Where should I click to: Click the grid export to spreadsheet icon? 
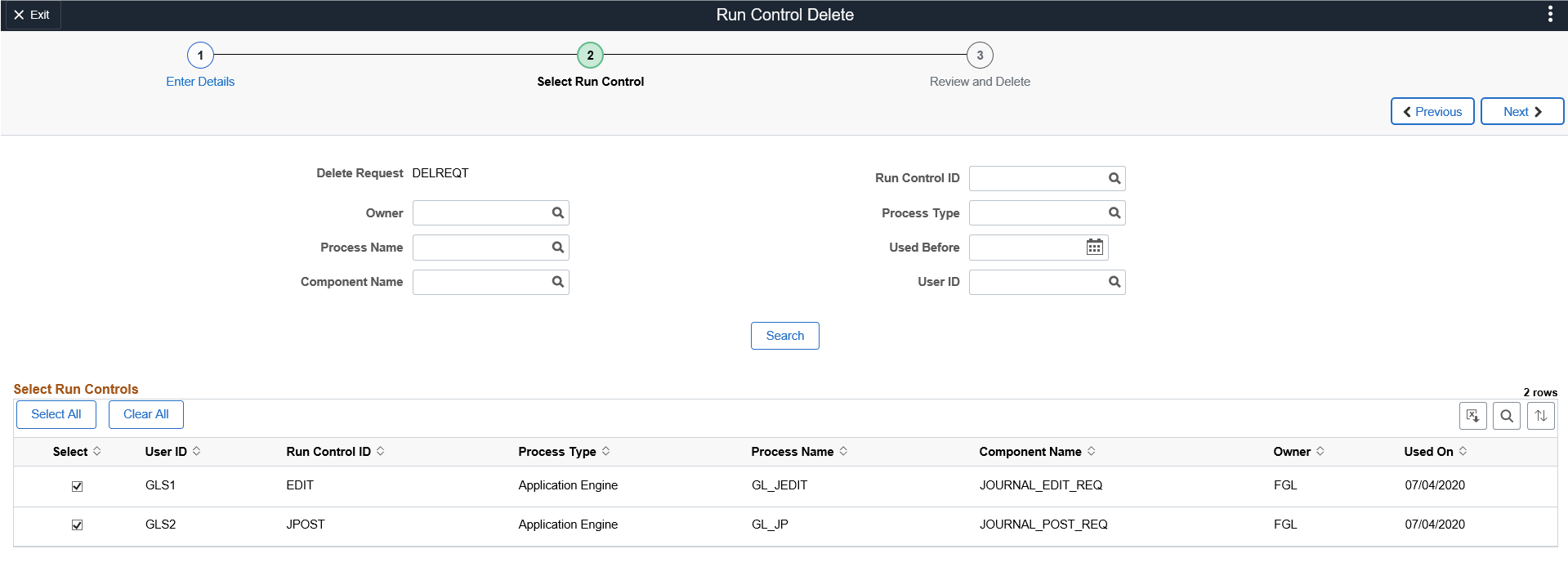(1472, 416)
